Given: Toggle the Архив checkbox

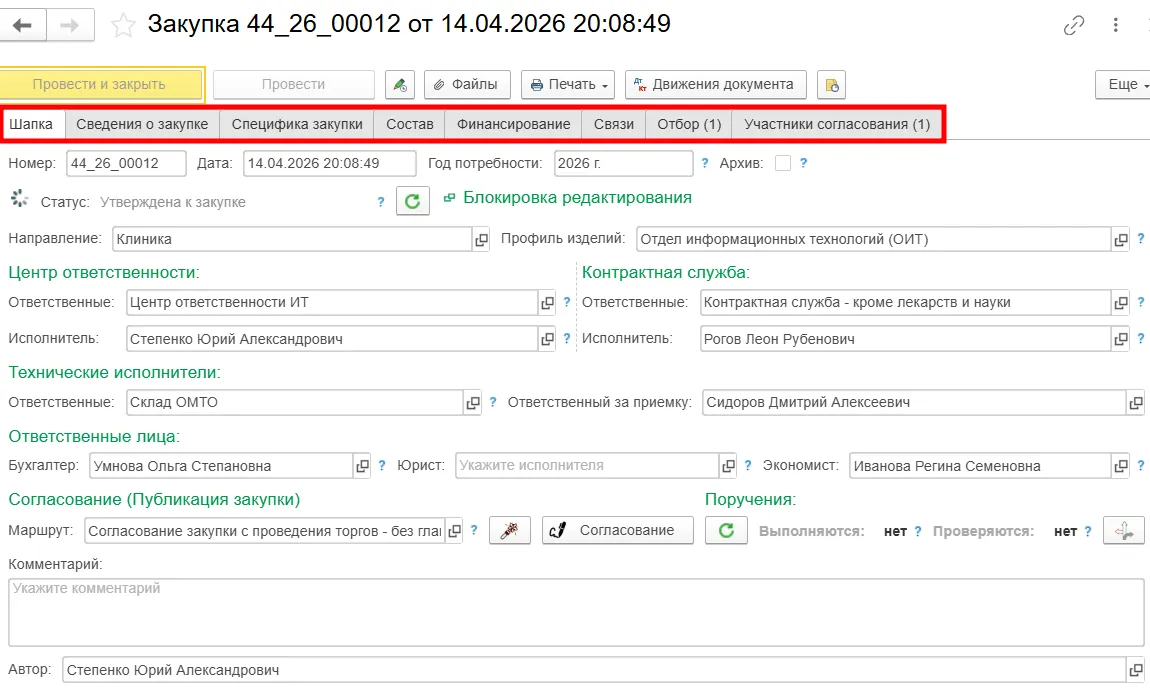Looking at the screenshot, I should coord(783,163).
